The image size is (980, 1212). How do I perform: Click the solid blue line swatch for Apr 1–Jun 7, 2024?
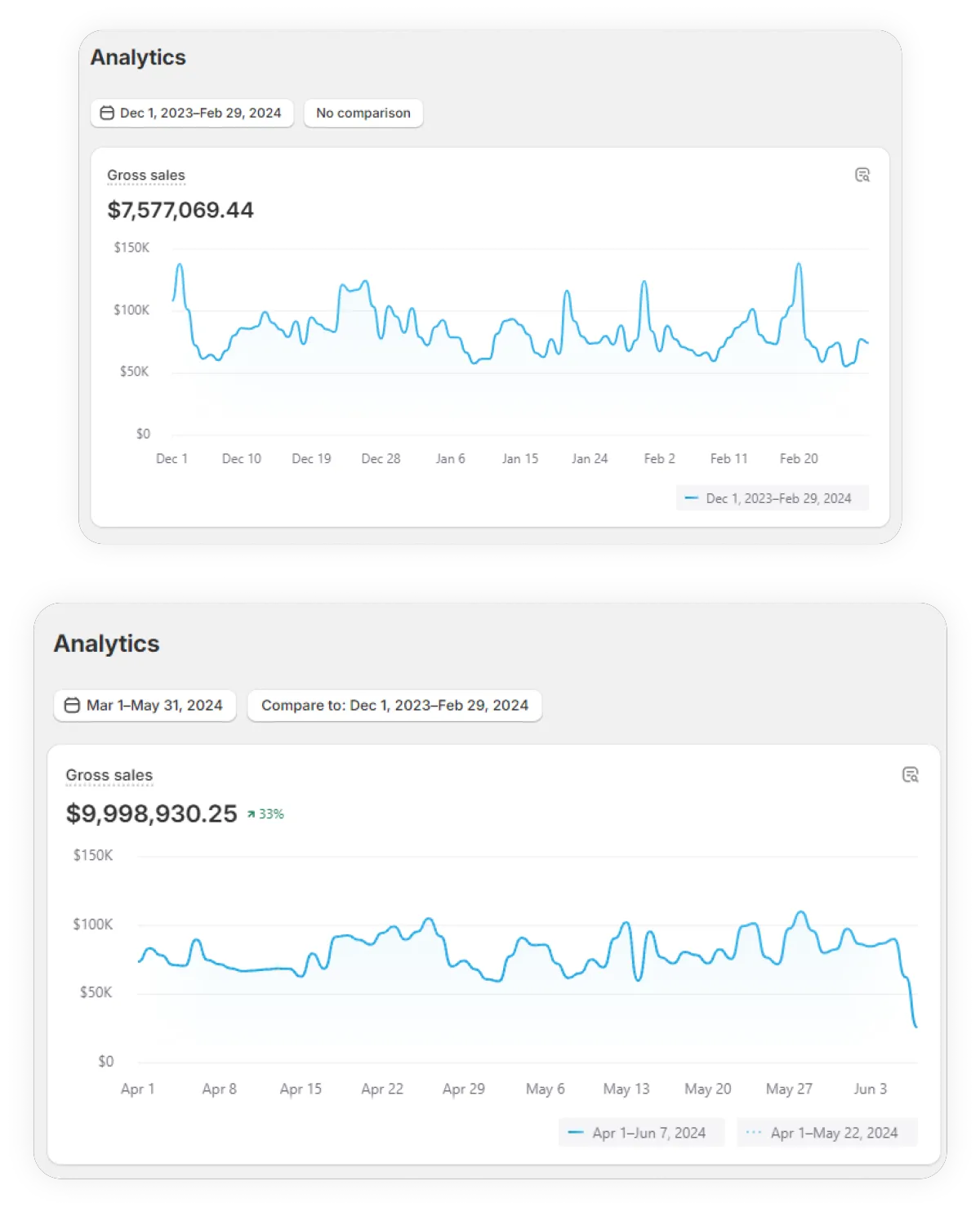click(576, 1133)
